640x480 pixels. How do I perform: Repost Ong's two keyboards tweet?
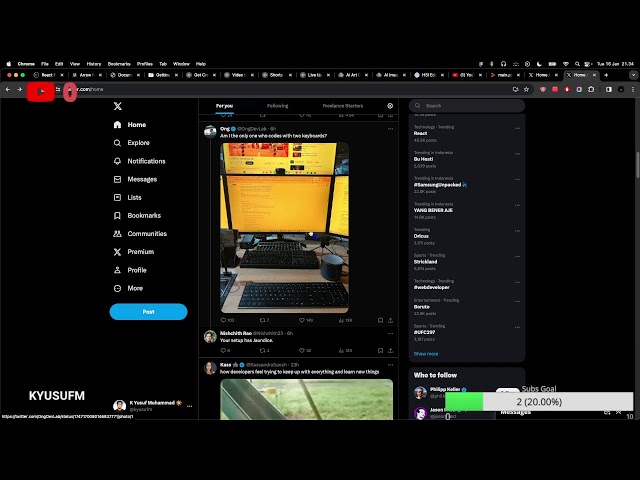pos(264,320)
